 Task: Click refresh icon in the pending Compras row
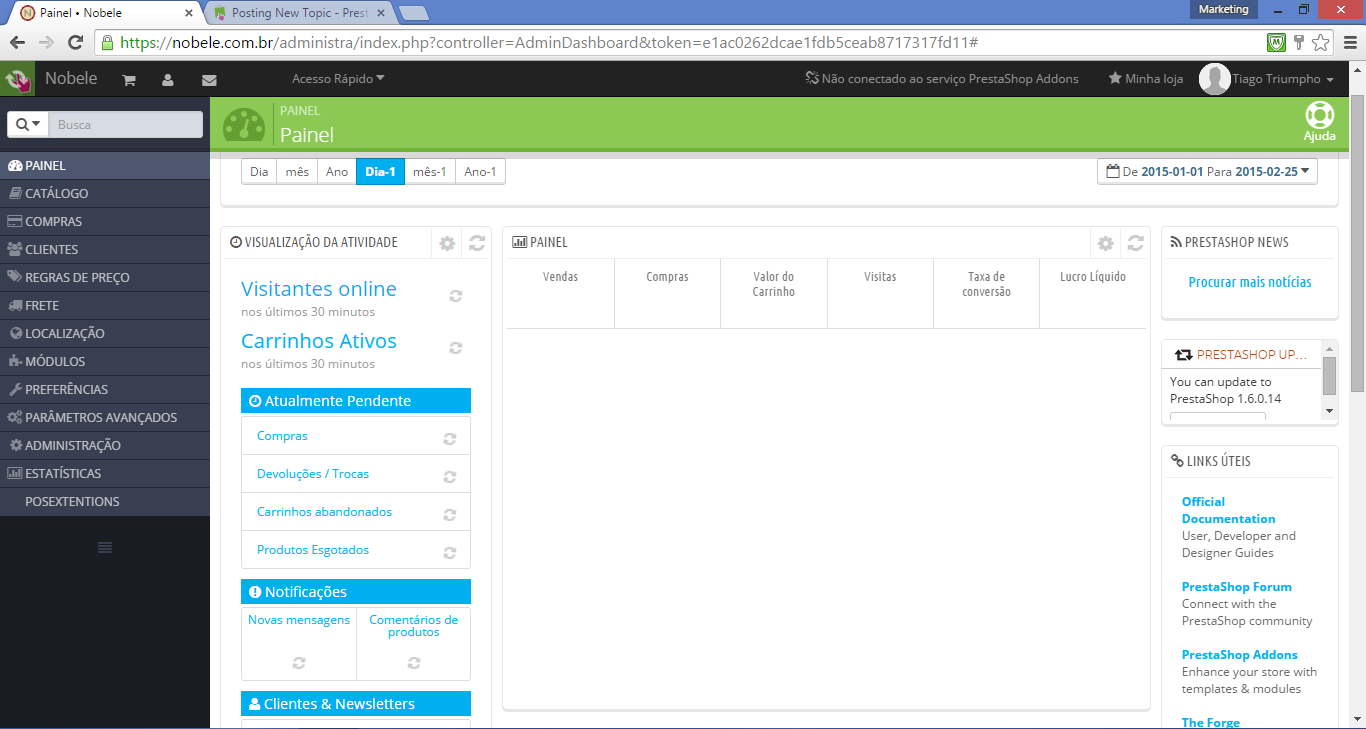[450, 438]
